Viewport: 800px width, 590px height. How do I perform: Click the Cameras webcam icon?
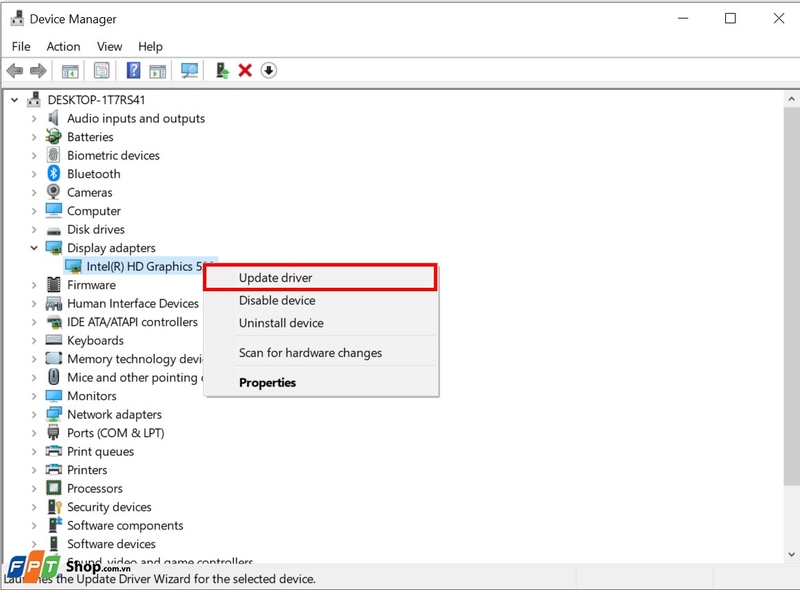(x=54, y=192)
